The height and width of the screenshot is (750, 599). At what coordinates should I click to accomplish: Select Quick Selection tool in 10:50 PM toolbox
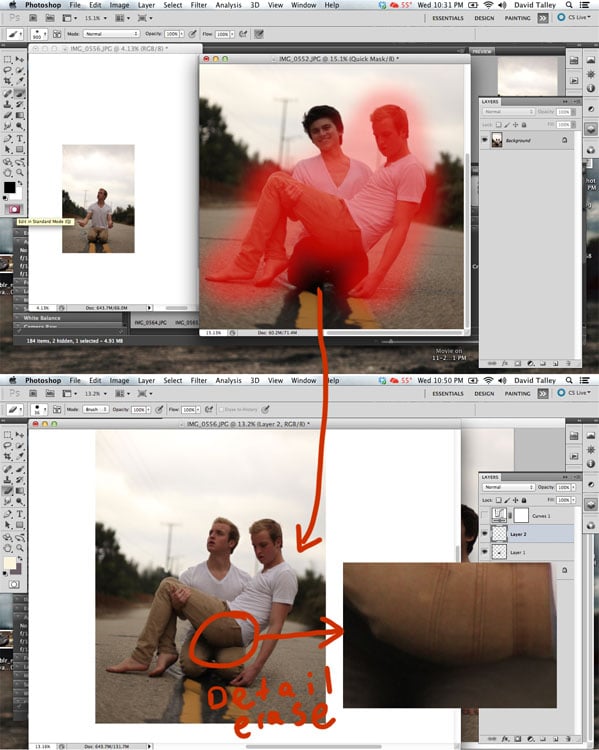point(20,446)
